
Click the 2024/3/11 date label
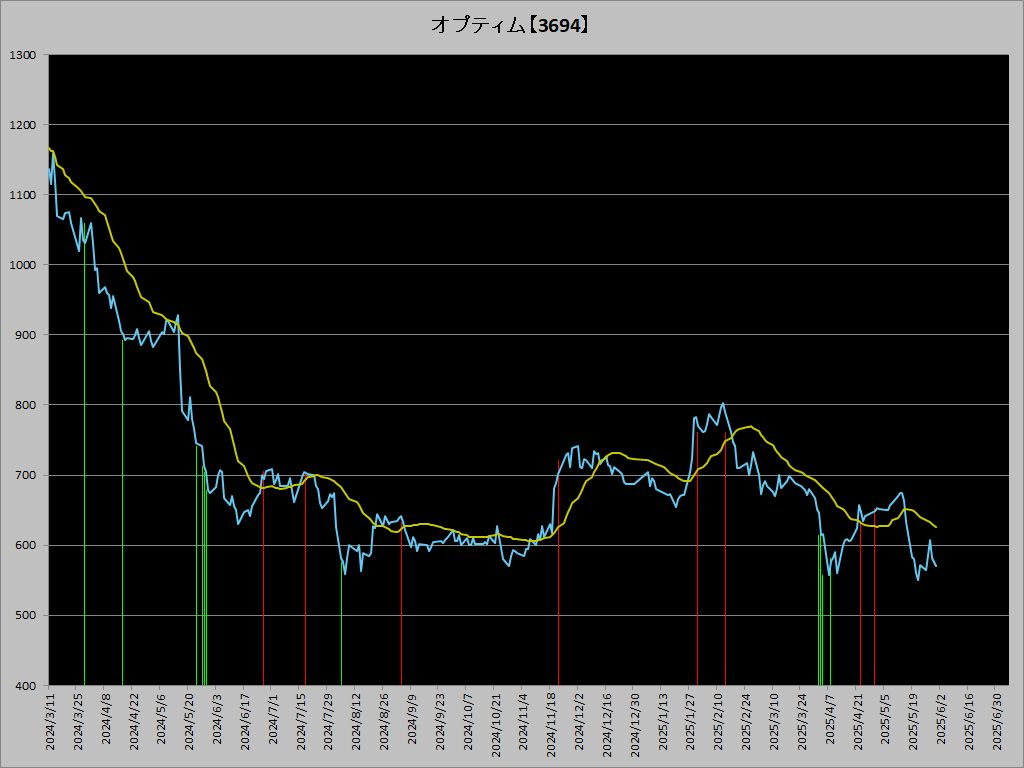click(50, 720)
